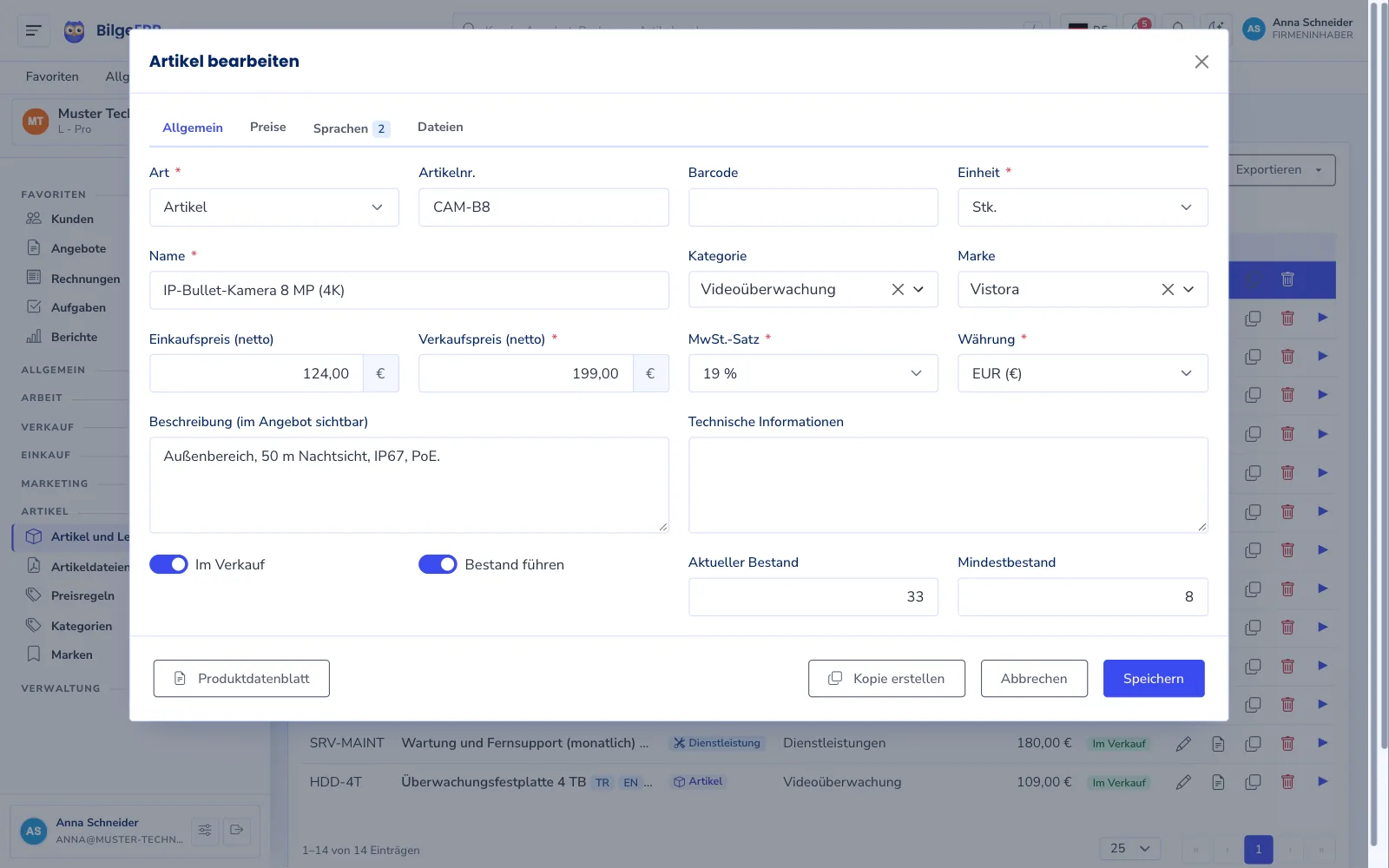Duplicate the SRV-MAINT row via copy icon

click(1253, 744)
